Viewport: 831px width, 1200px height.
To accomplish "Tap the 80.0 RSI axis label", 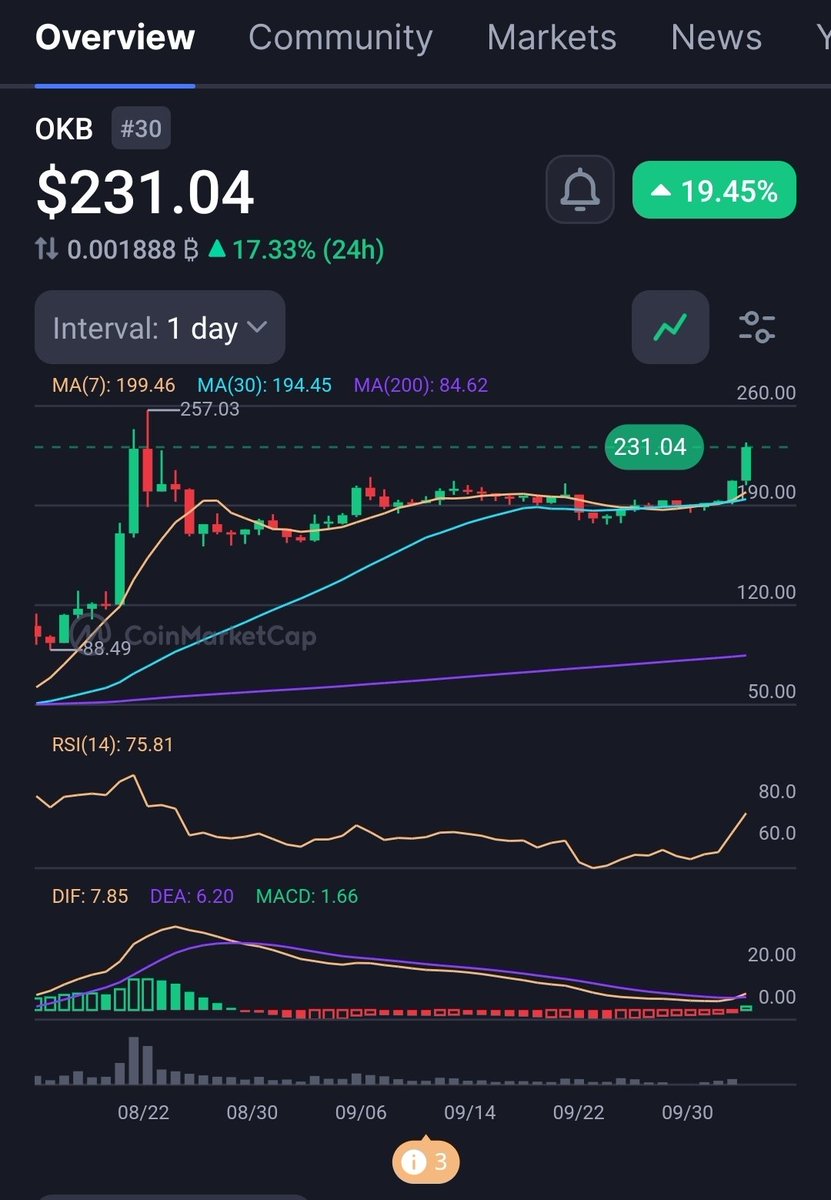I will [777, 792].
